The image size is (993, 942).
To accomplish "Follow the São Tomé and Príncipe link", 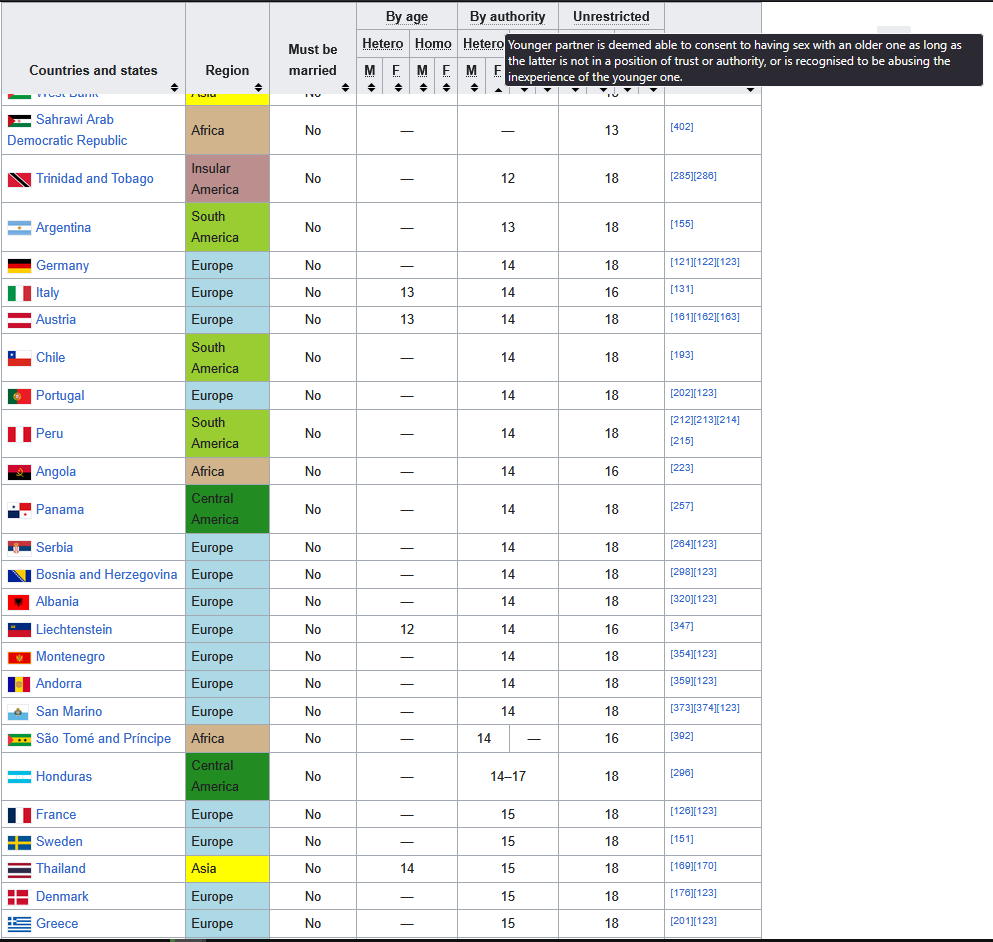I will coord(103,739).
